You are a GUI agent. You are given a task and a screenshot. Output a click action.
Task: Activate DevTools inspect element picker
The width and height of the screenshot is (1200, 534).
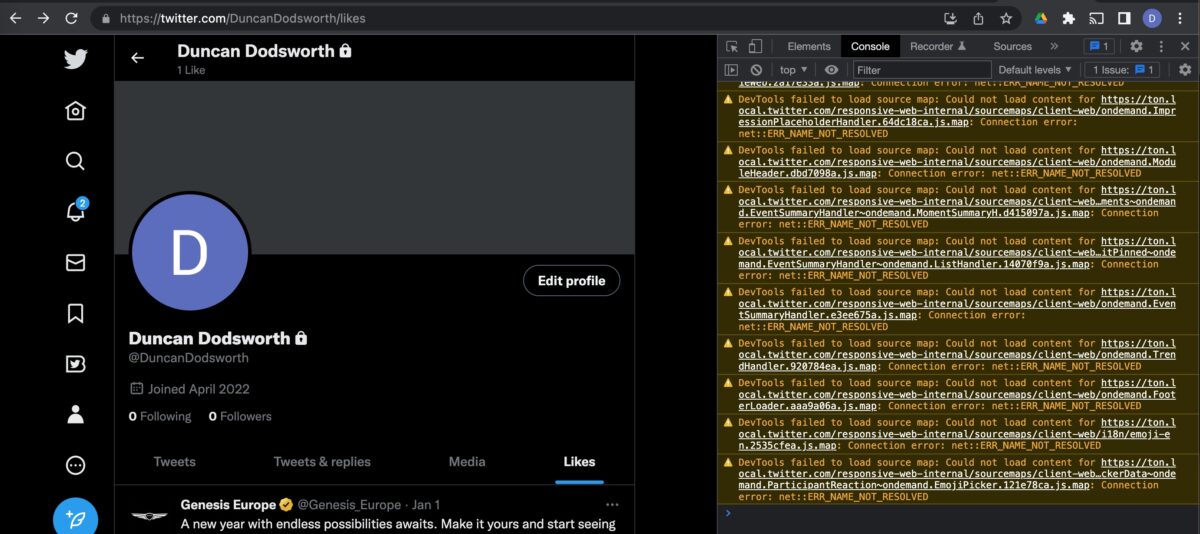pos(732,46)
